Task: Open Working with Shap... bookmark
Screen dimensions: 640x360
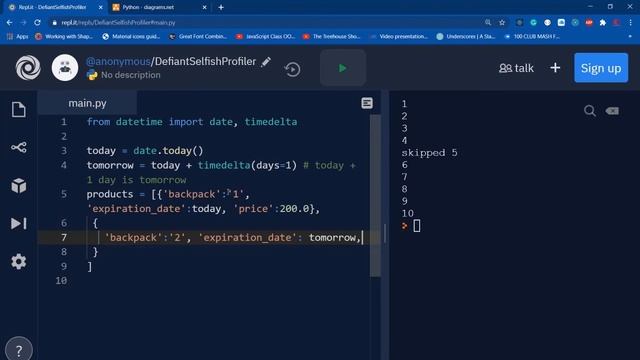Action: [x=64, y=36]
